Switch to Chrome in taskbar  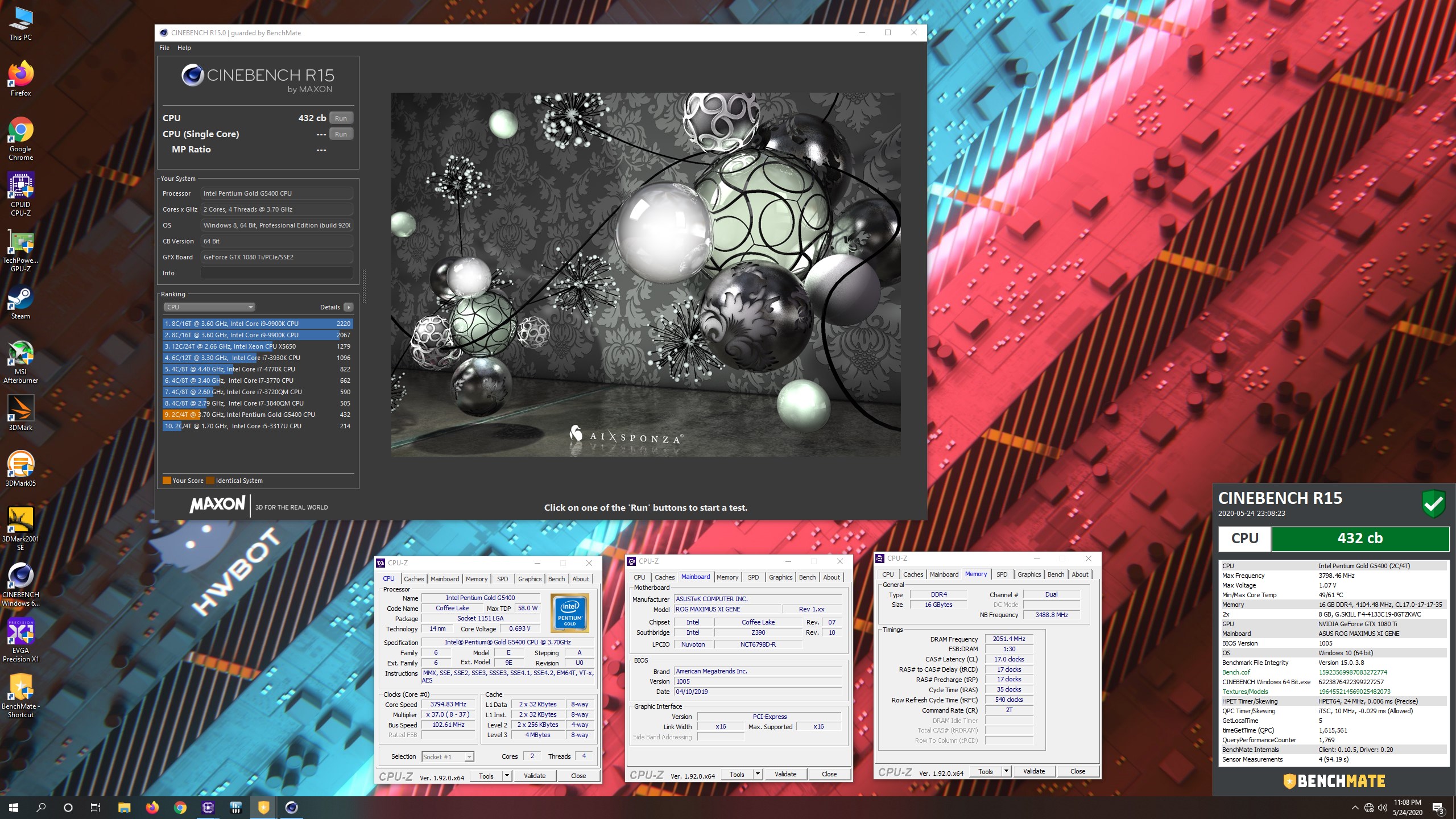point(180,807)
